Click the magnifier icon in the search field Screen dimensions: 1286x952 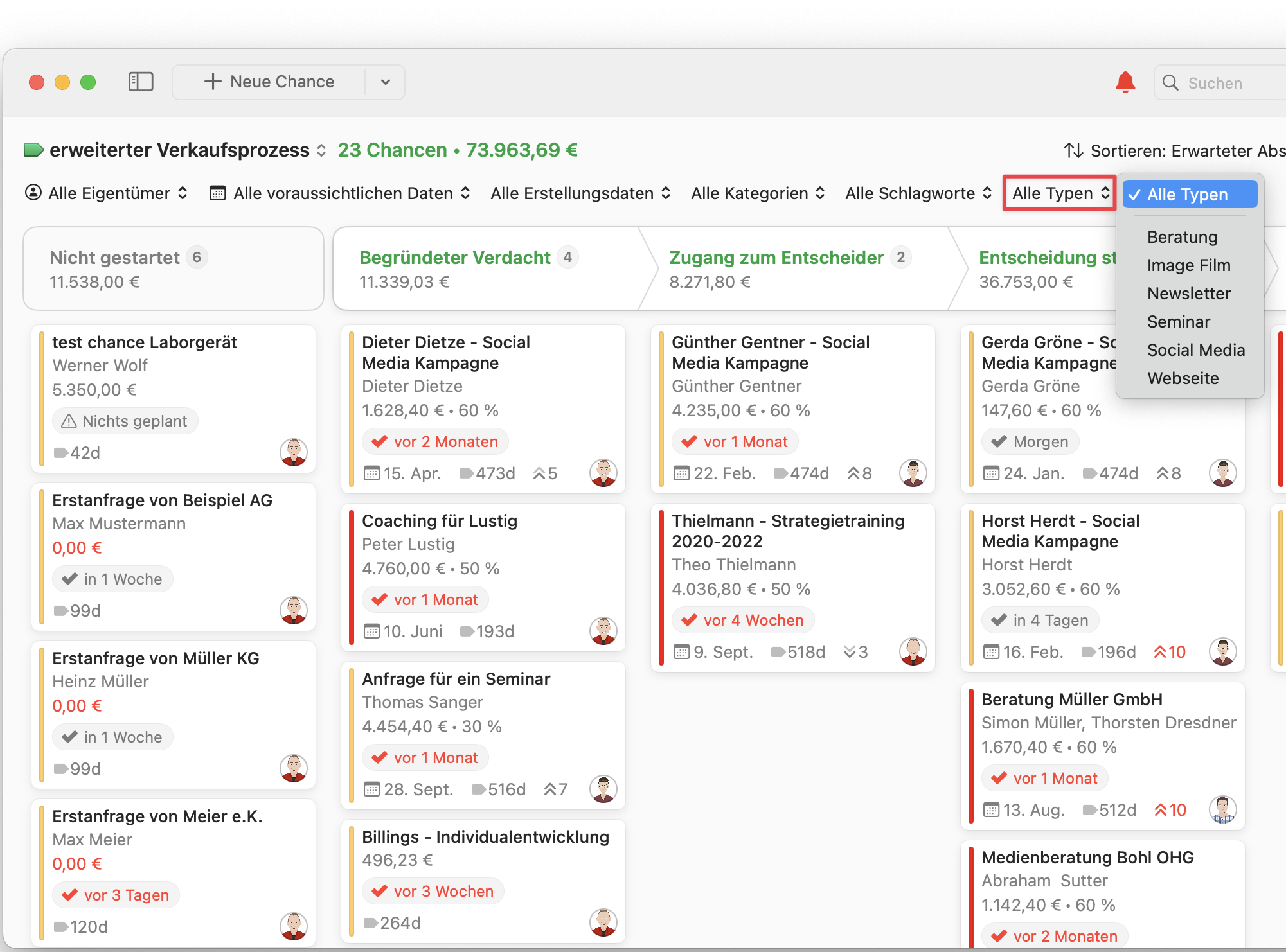click(x=1171, y=82)
